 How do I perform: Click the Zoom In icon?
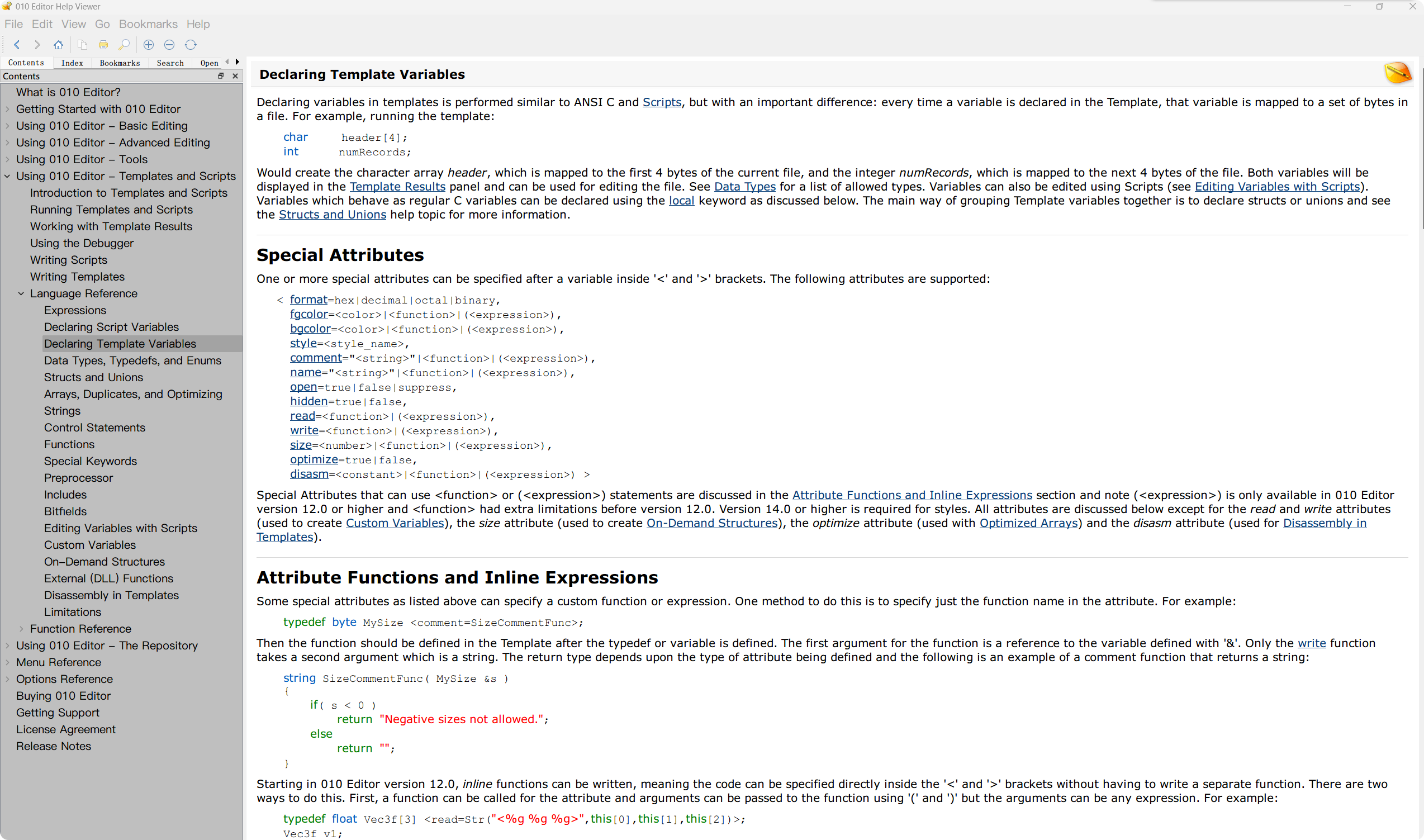click(x=148, y=44)
